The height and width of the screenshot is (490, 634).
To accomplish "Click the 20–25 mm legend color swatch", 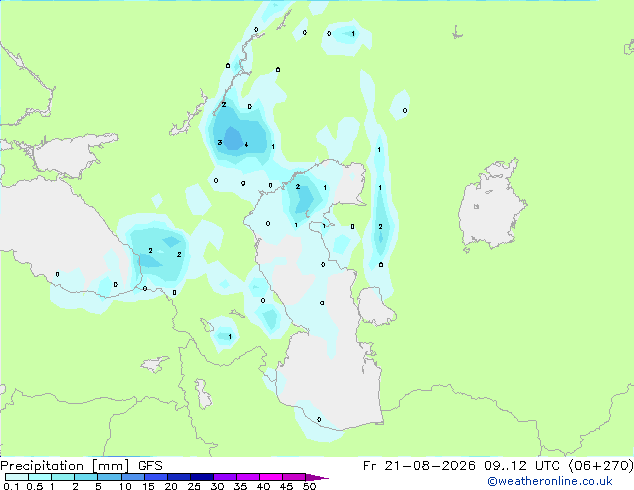I will tap(178, 477).
